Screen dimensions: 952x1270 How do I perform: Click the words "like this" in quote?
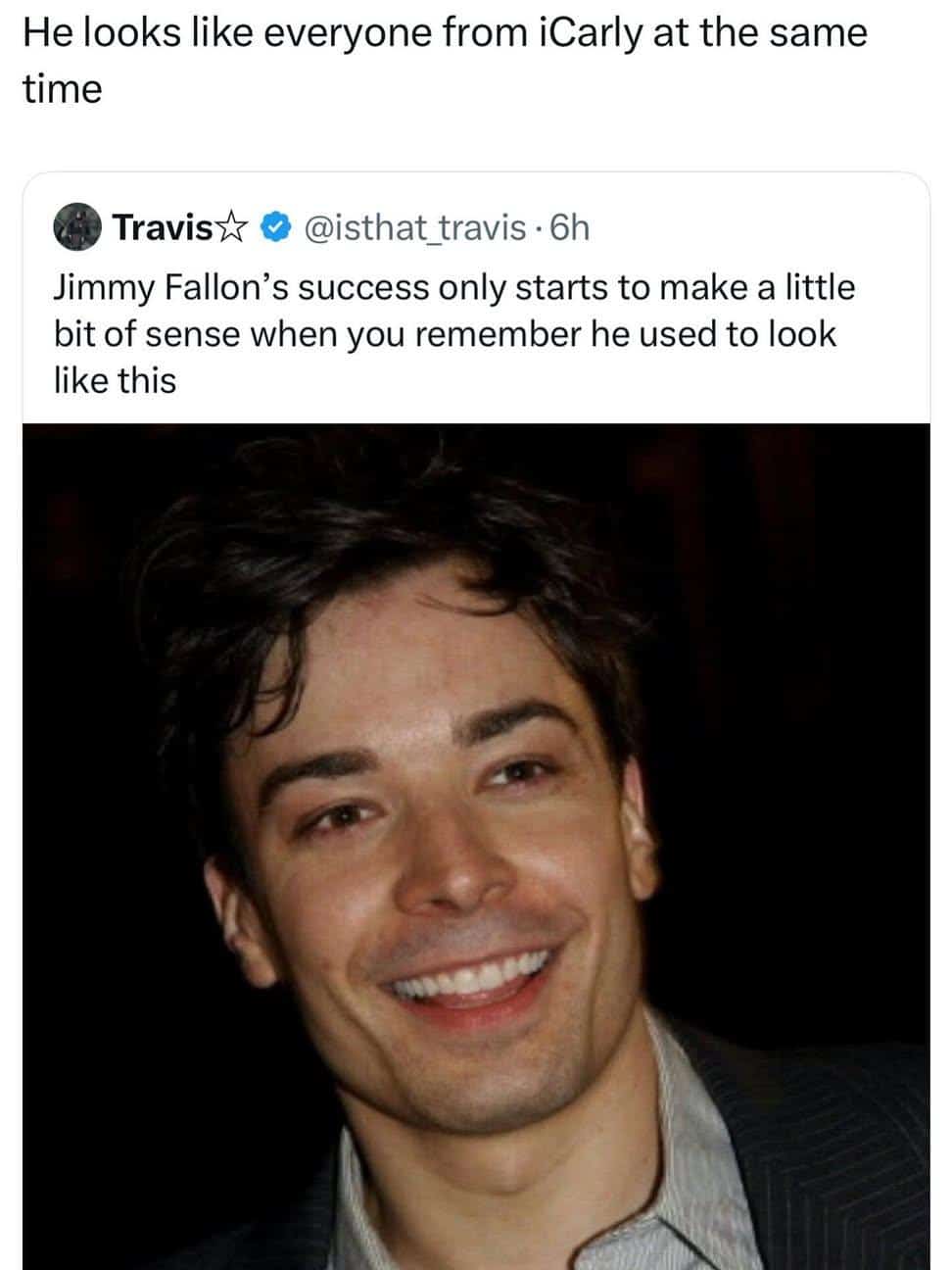pyautogui.click(x=115, y=379)
